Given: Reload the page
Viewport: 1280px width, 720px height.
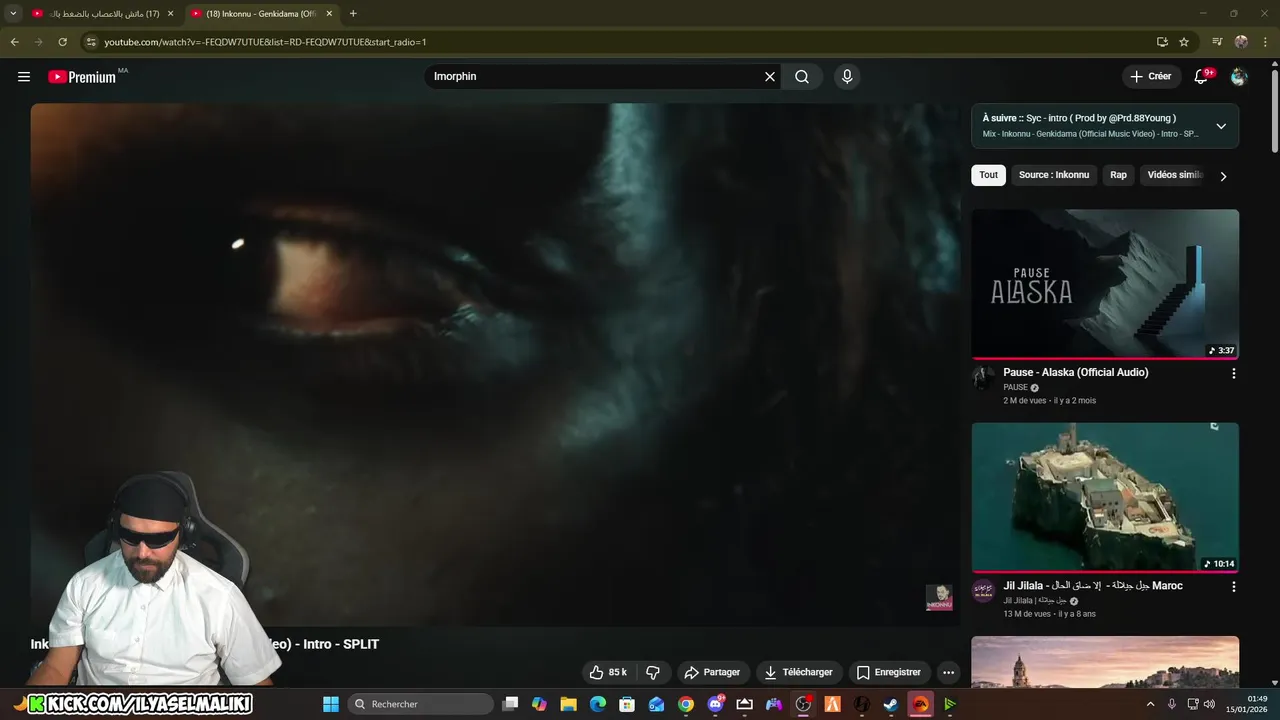Looking at the screenshot, I should 62,42.
